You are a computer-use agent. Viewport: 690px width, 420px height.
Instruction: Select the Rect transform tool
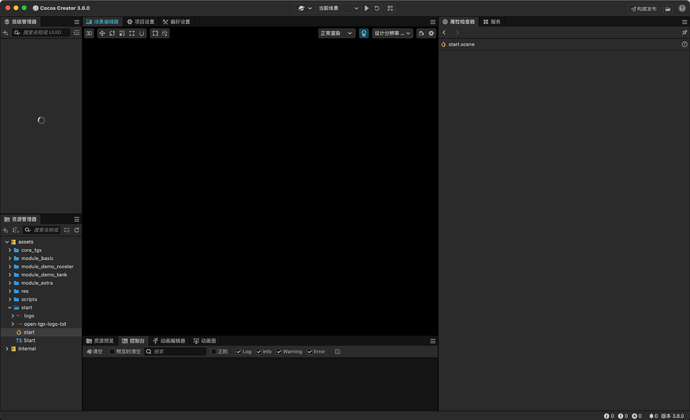(132, 33)
